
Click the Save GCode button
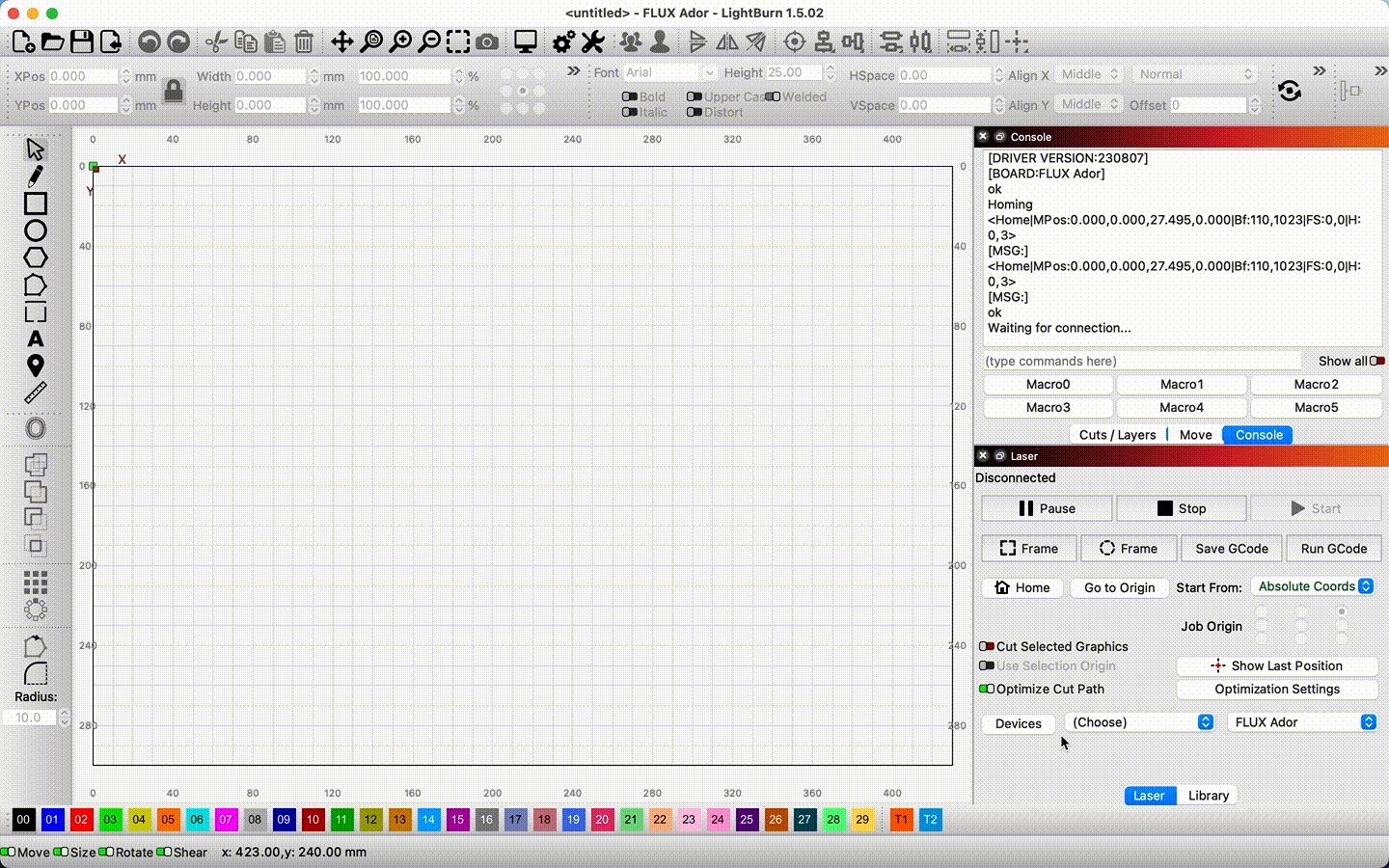[x=1232, y=549]
